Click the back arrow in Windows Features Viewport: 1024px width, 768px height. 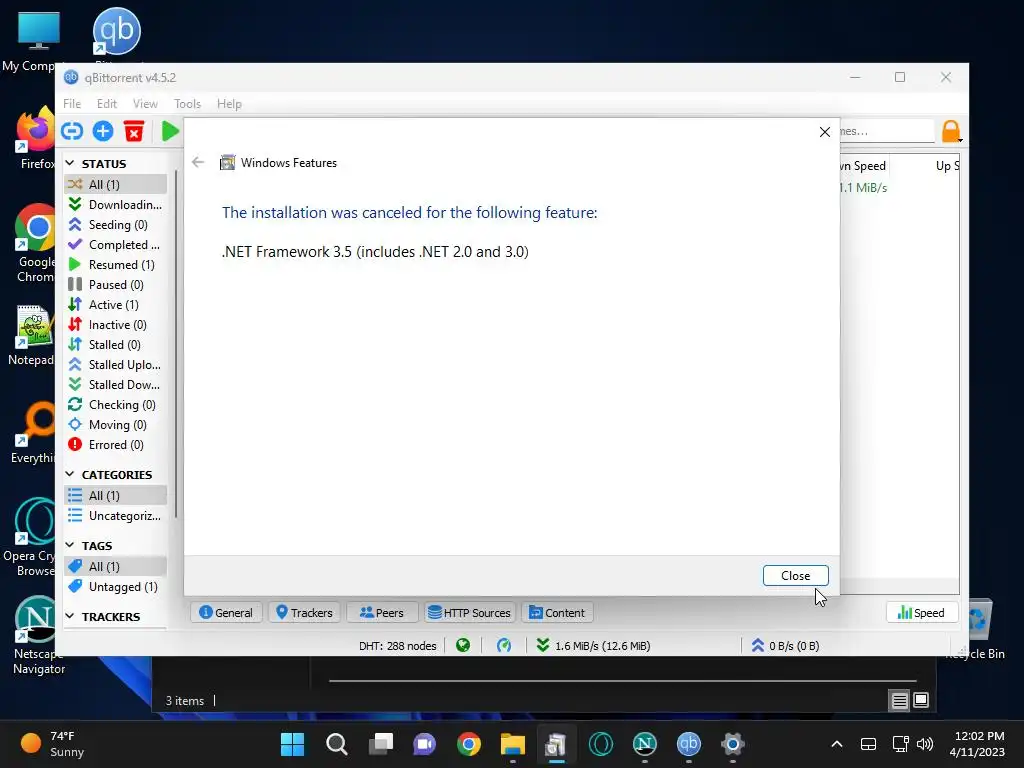coord(198,162)
